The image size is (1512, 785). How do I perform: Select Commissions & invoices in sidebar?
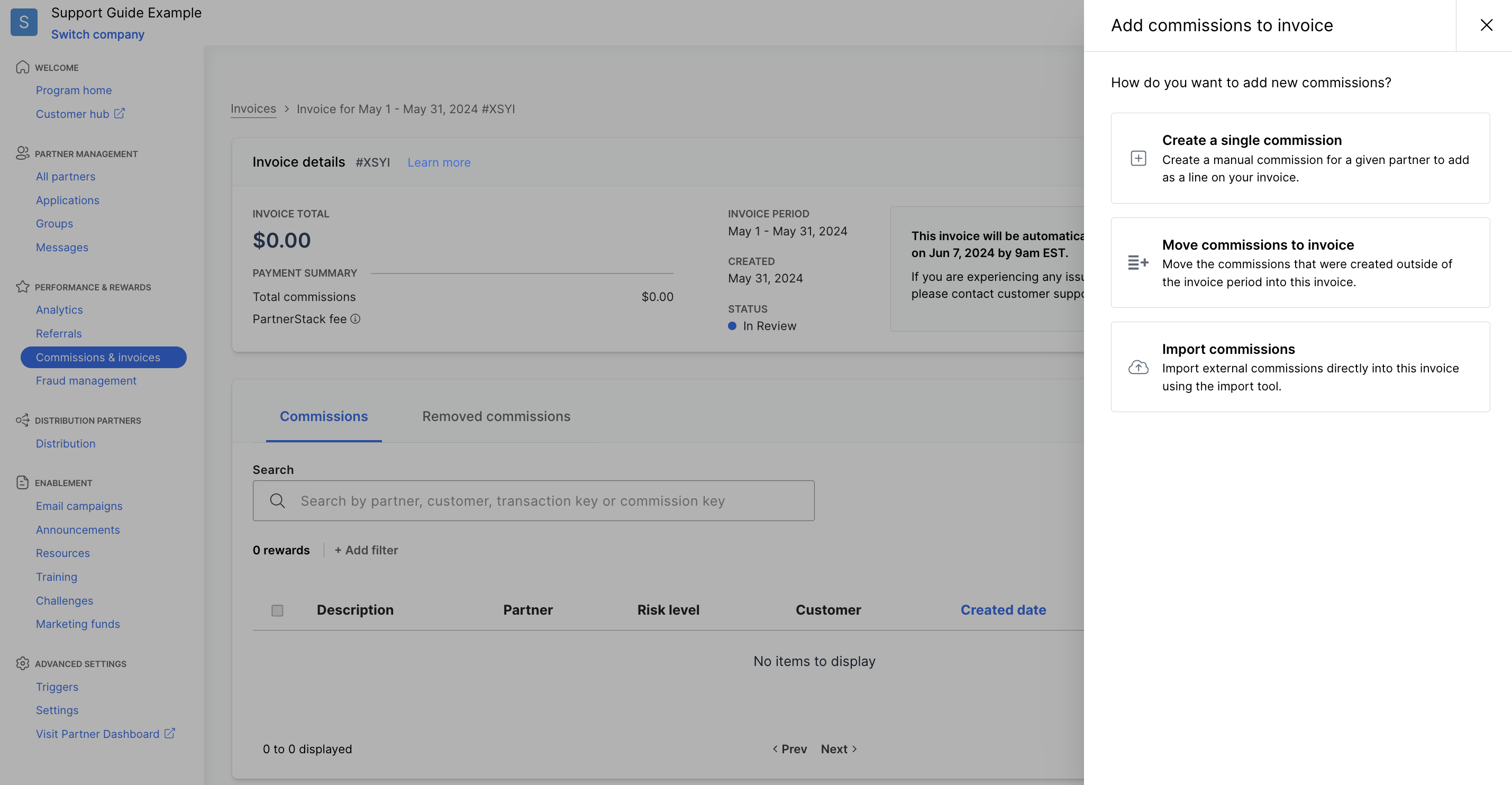[103, 357]
